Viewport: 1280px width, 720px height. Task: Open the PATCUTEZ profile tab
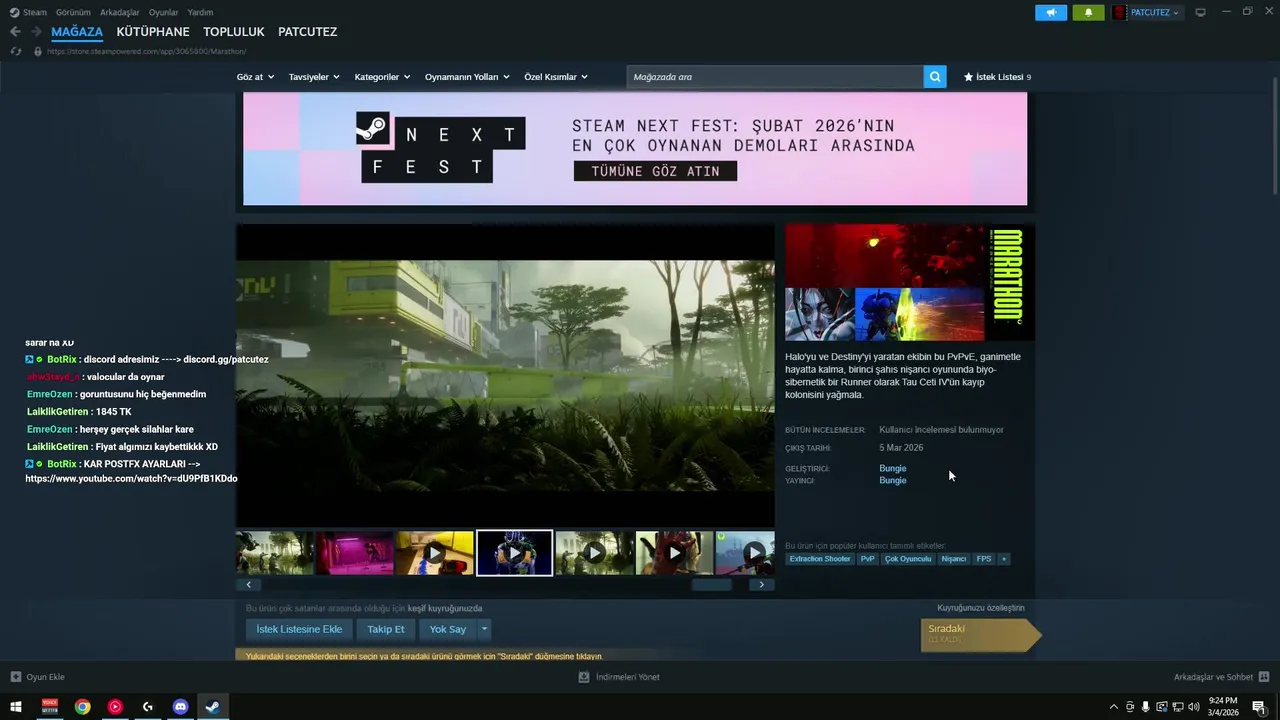[x=307, y=32]
